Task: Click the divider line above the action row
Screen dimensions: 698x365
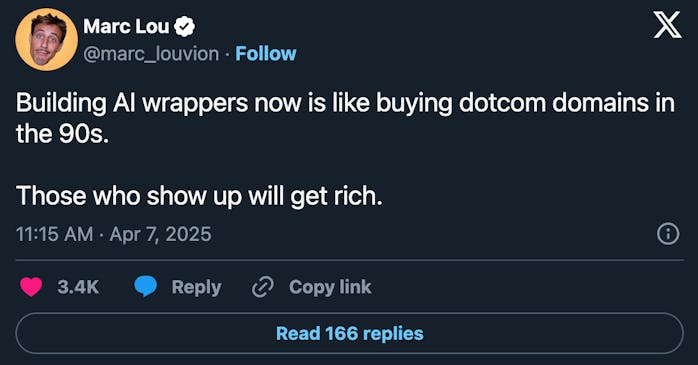Action: [x=349, y=260]
